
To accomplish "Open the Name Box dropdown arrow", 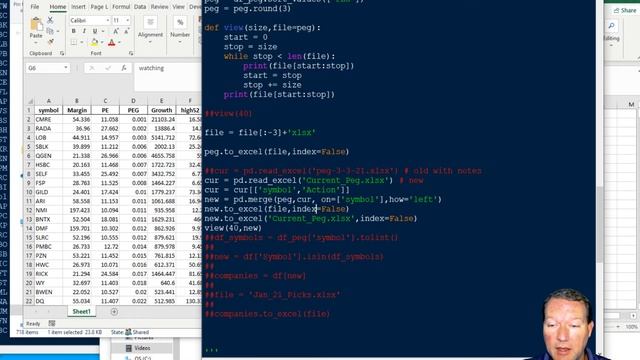I will click(65, 68).
